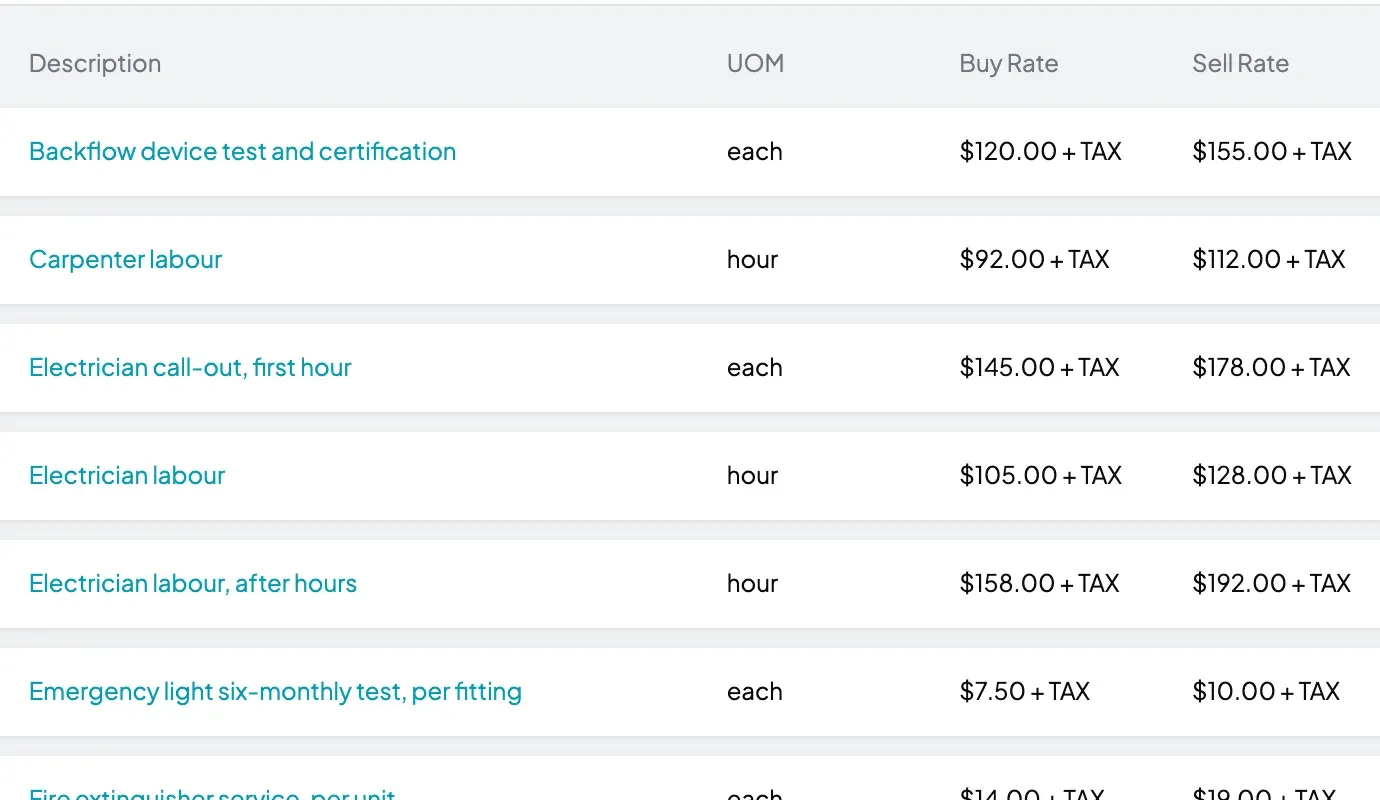Screen dimensions: 1380x800
Task: Select the $155.00 + TAX sell rate
Action: 1272,151
